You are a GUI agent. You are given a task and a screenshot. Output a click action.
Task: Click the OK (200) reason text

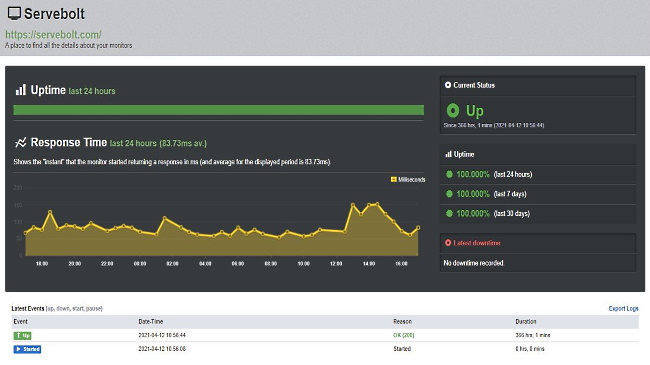pos(403,335)
